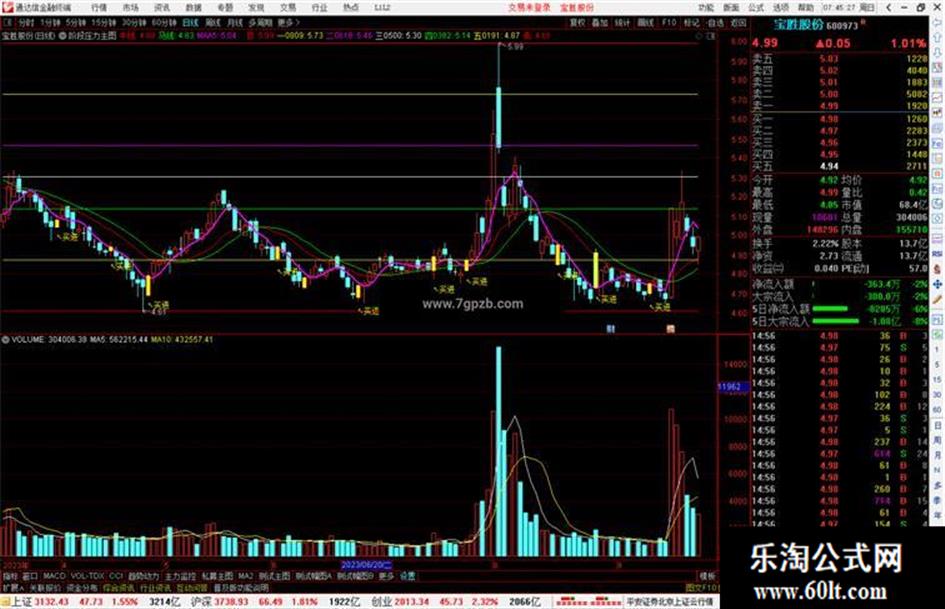Image resolution: width=945 pixels, height=609 pixels.
Task: Expand the 扩展 panel toggle
Action: click(x=12, y=587)
